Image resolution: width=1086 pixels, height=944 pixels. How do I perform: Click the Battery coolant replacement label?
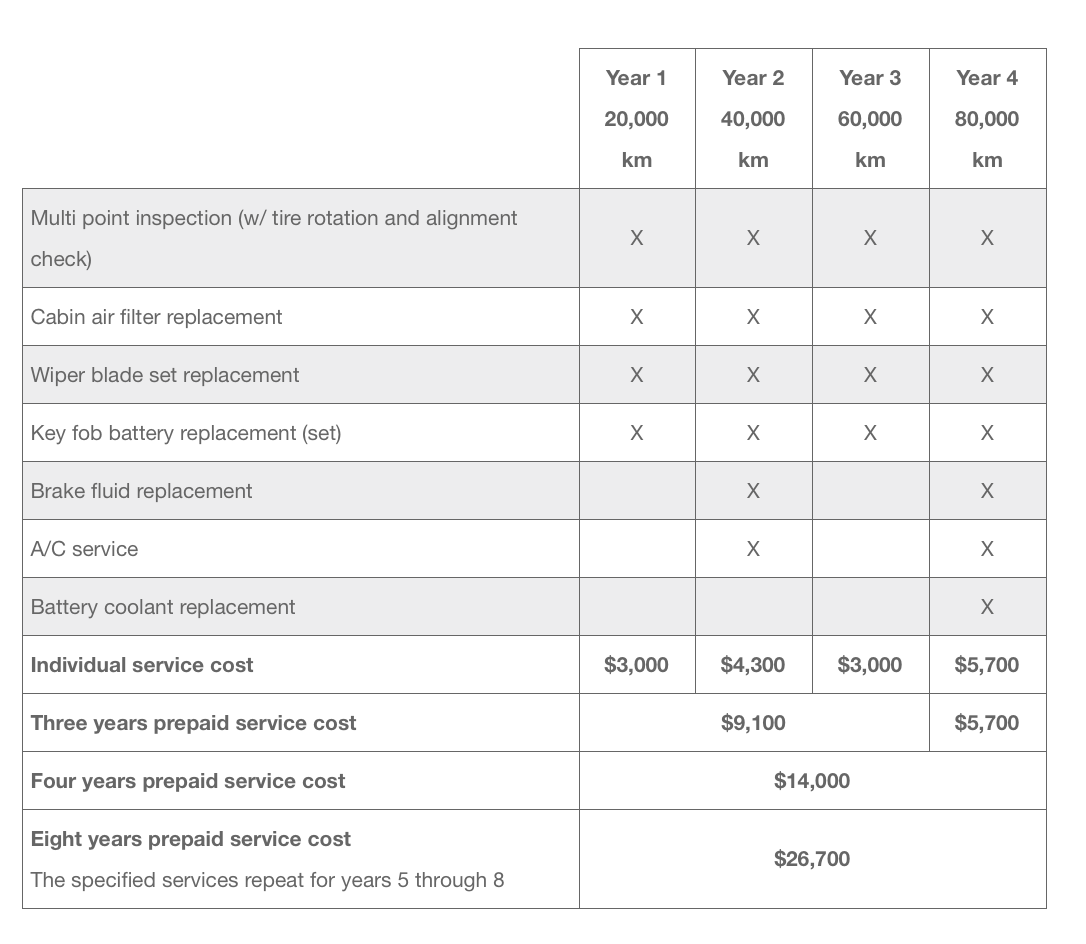pyautogui.click(x=163, y=607)
